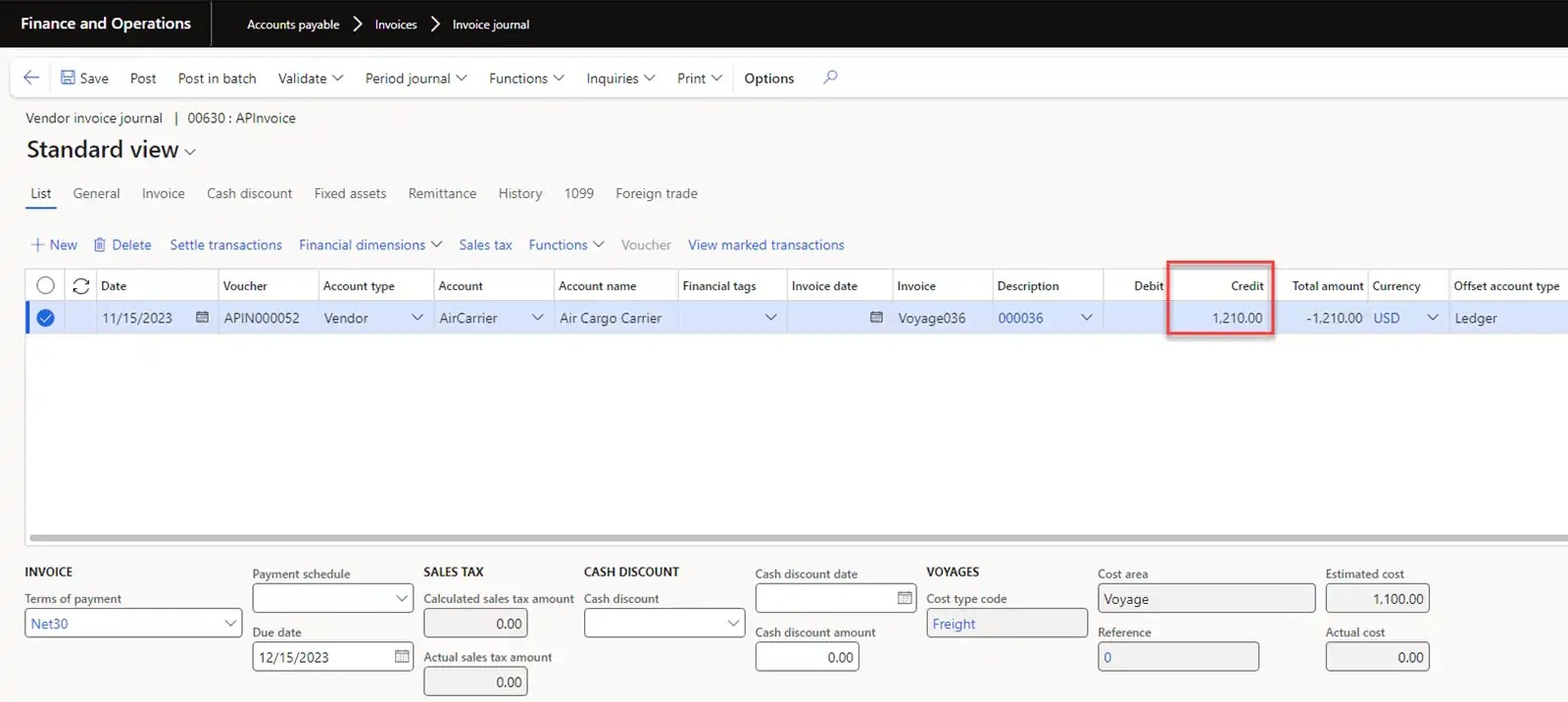This screenshot has height=702, width=1568.
Task: Open the Invoice date calendar icon
Action: coord(876,318)
